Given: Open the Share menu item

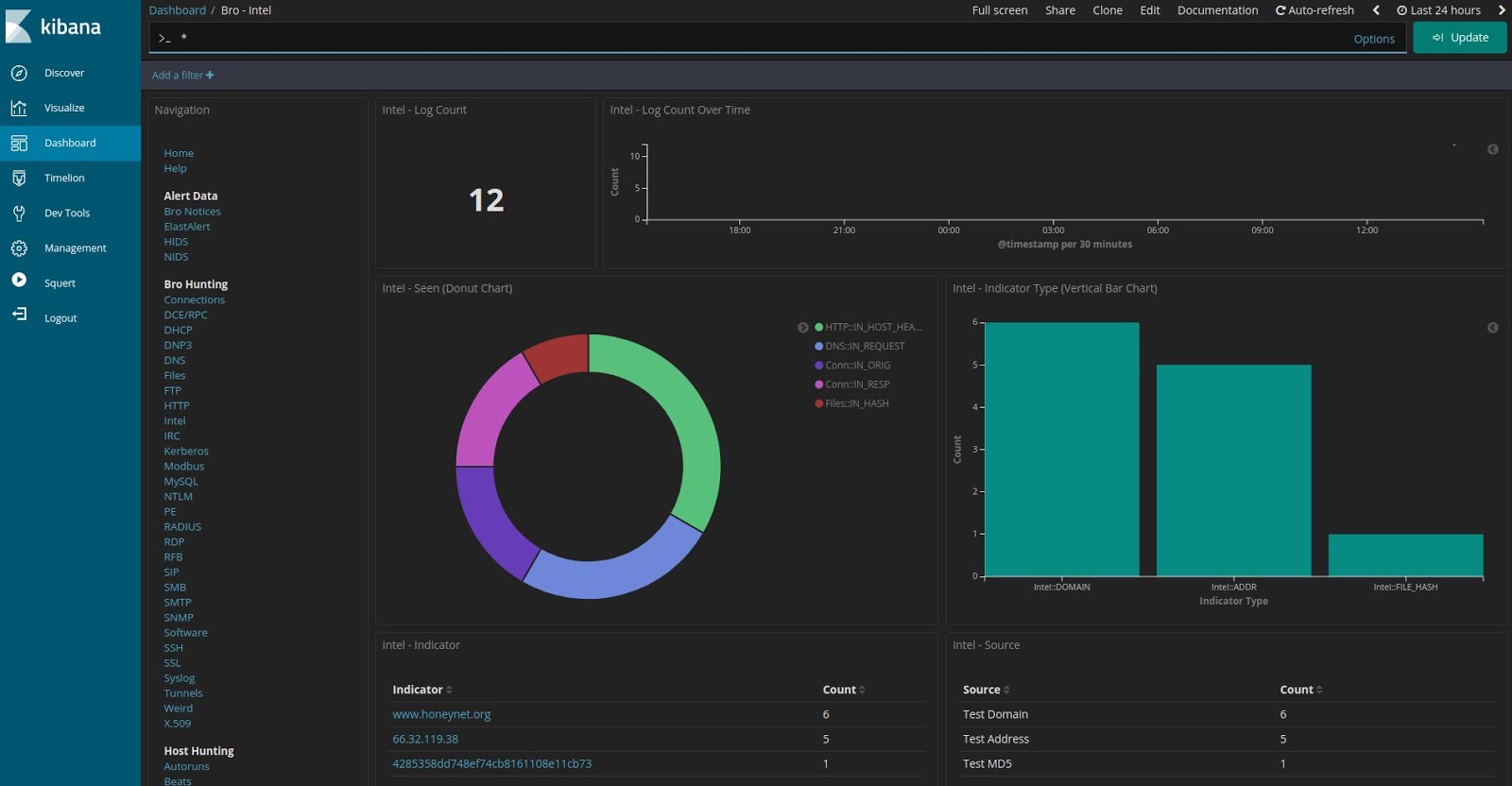Looking at the screenshot, I should tap(1060, 10).
